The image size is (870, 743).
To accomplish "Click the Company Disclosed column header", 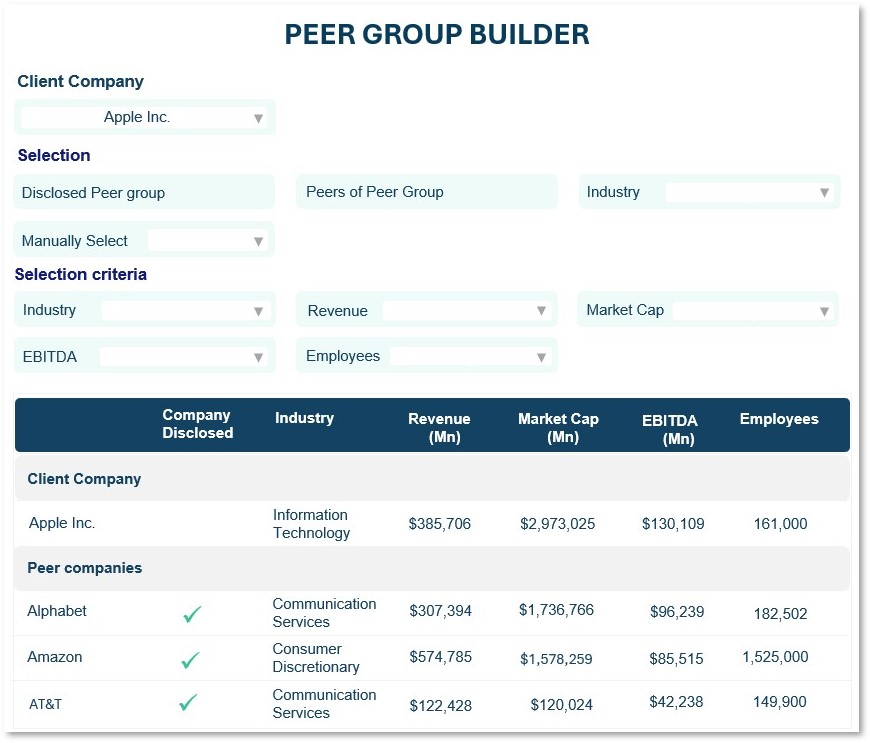I will pyautogui.click(x=197, y=424).
